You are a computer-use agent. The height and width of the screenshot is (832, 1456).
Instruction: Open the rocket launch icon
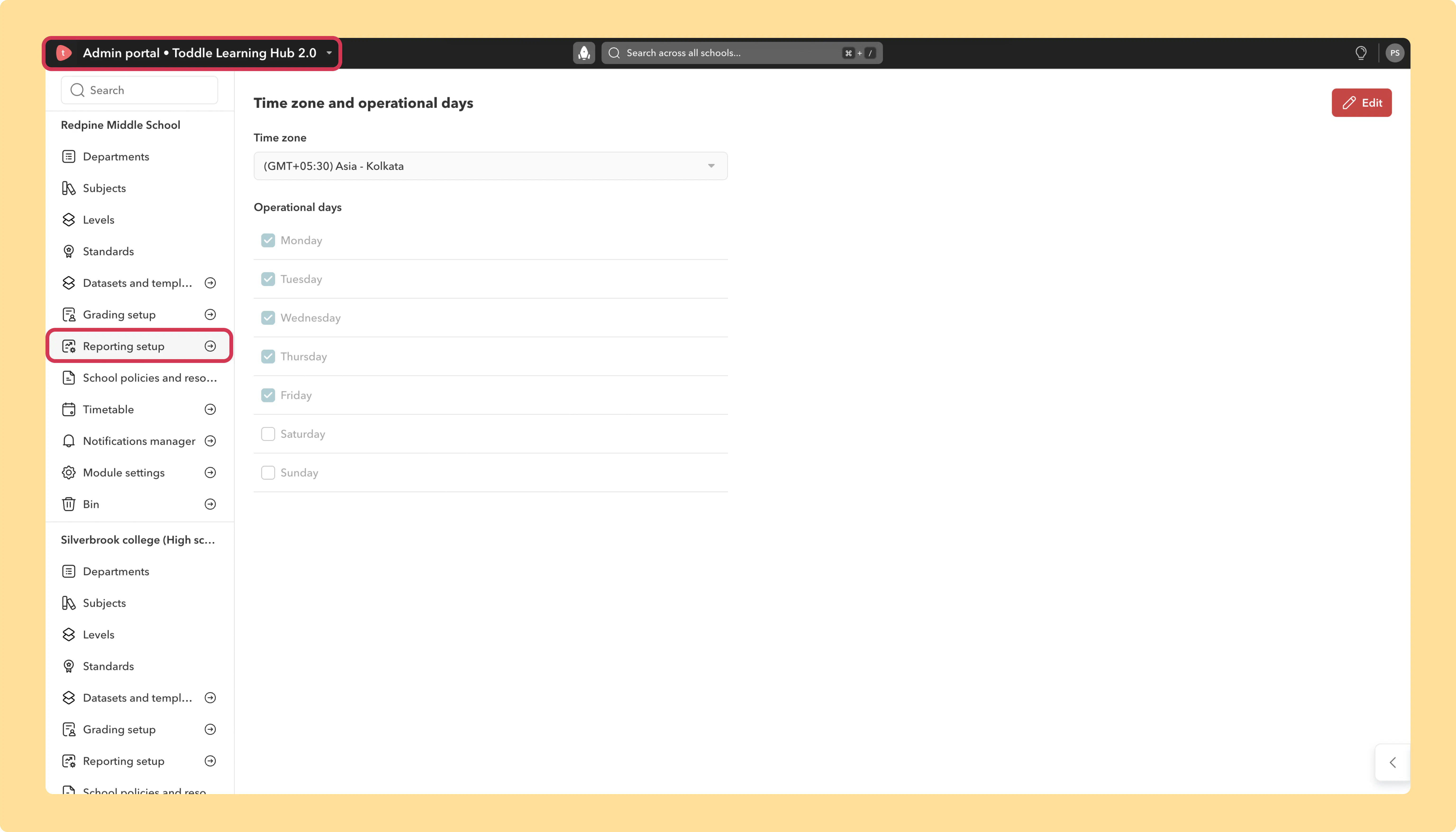pos(583,53)
